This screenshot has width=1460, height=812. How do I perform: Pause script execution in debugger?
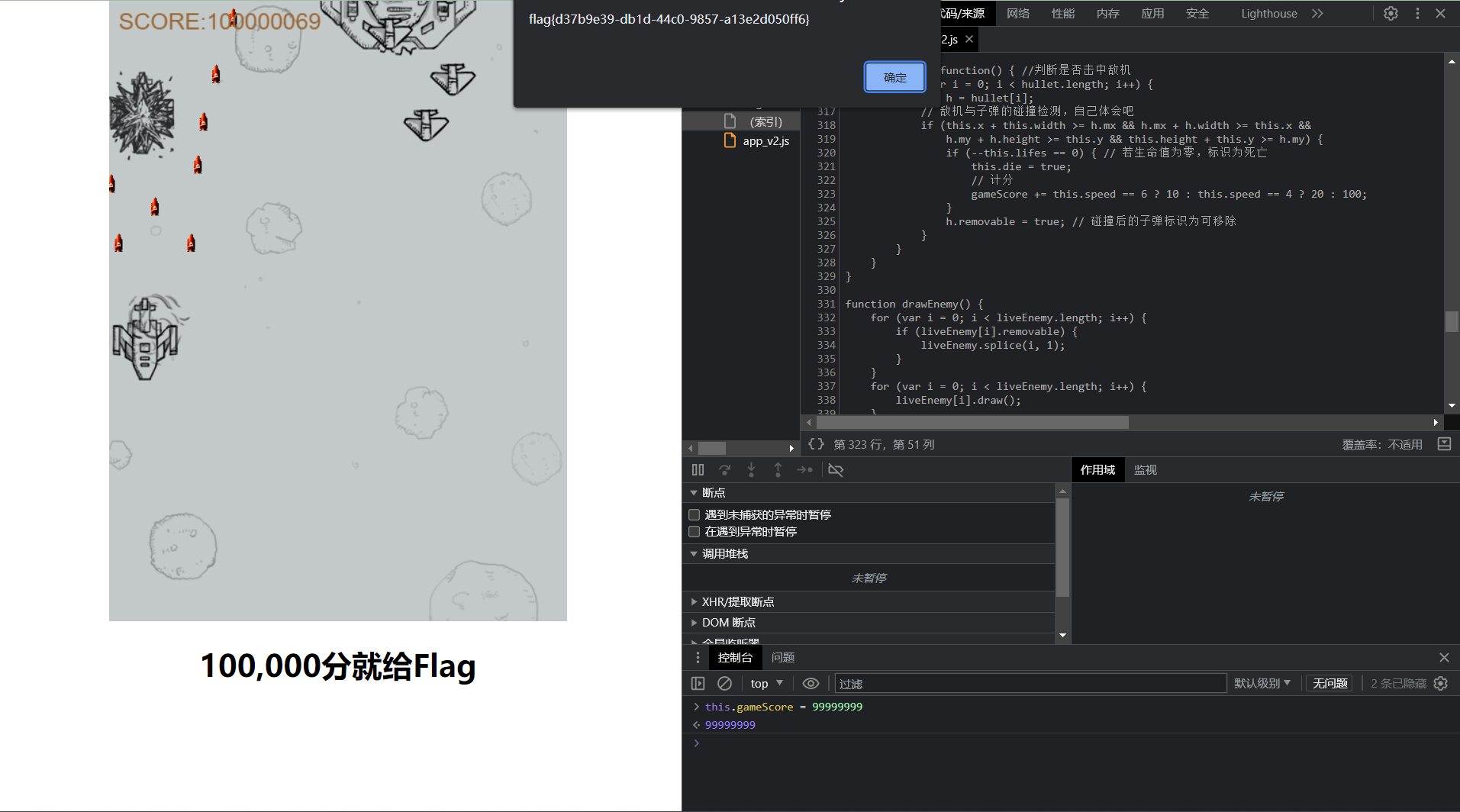coord(698,470)
